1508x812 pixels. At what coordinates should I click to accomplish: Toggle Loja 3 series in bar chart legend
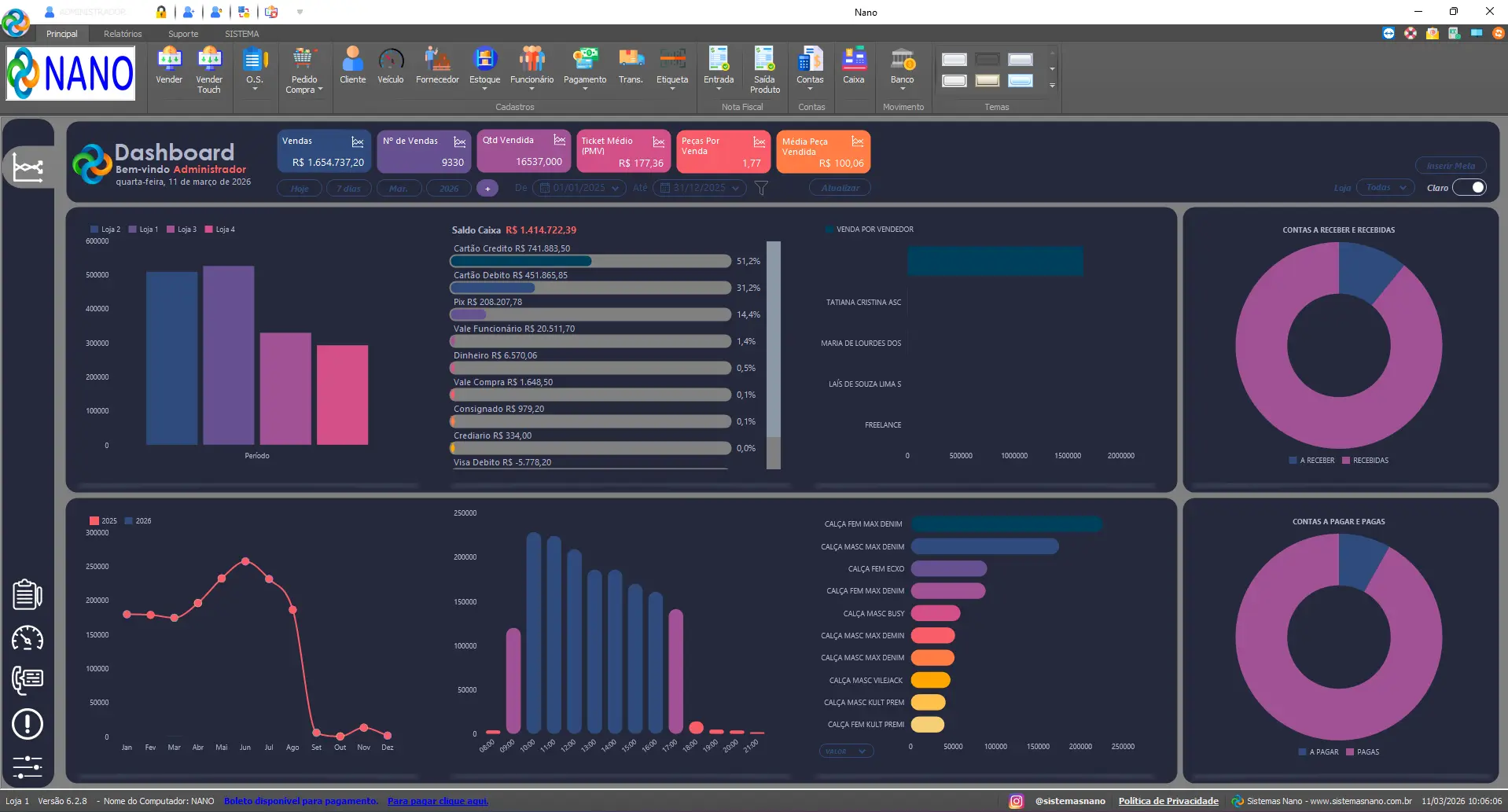tap(182, 230)
